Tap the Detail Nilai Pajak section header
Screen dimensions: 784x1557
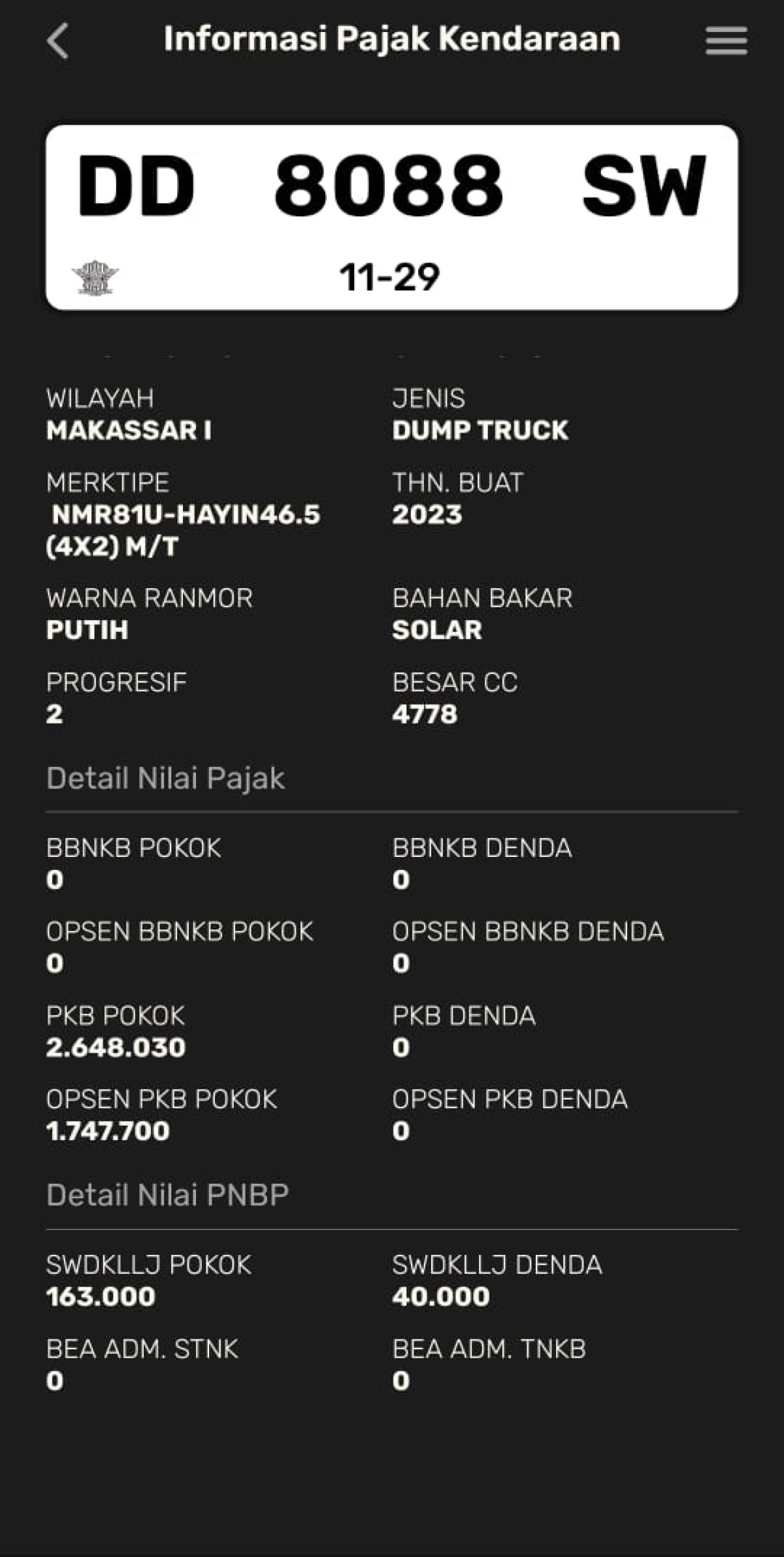165,778
